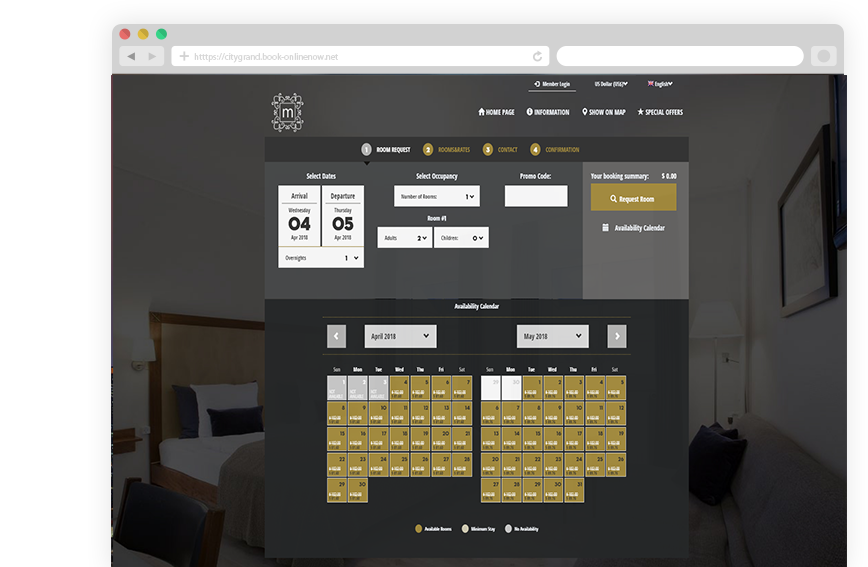Image resolution: width=868 pixels, height=567 pixels.
Task: Select Special Offers in top menu
Action: [660, 112]
